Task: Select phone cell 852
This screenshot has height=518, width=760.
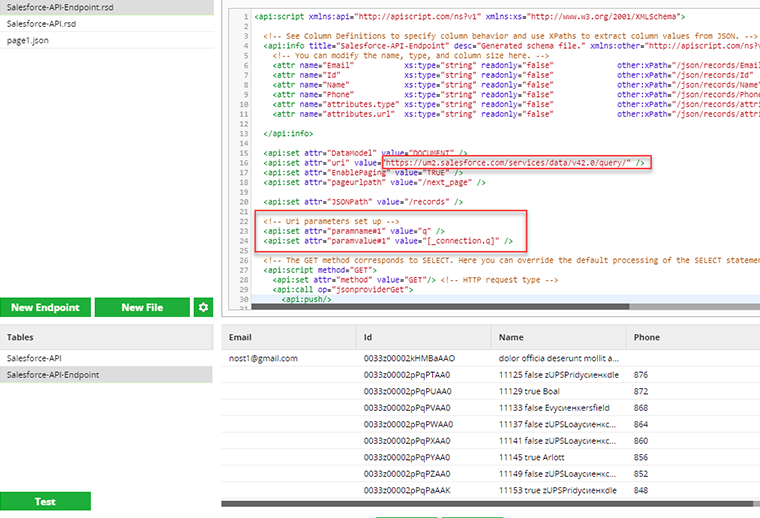Action: tap(641, 474)
